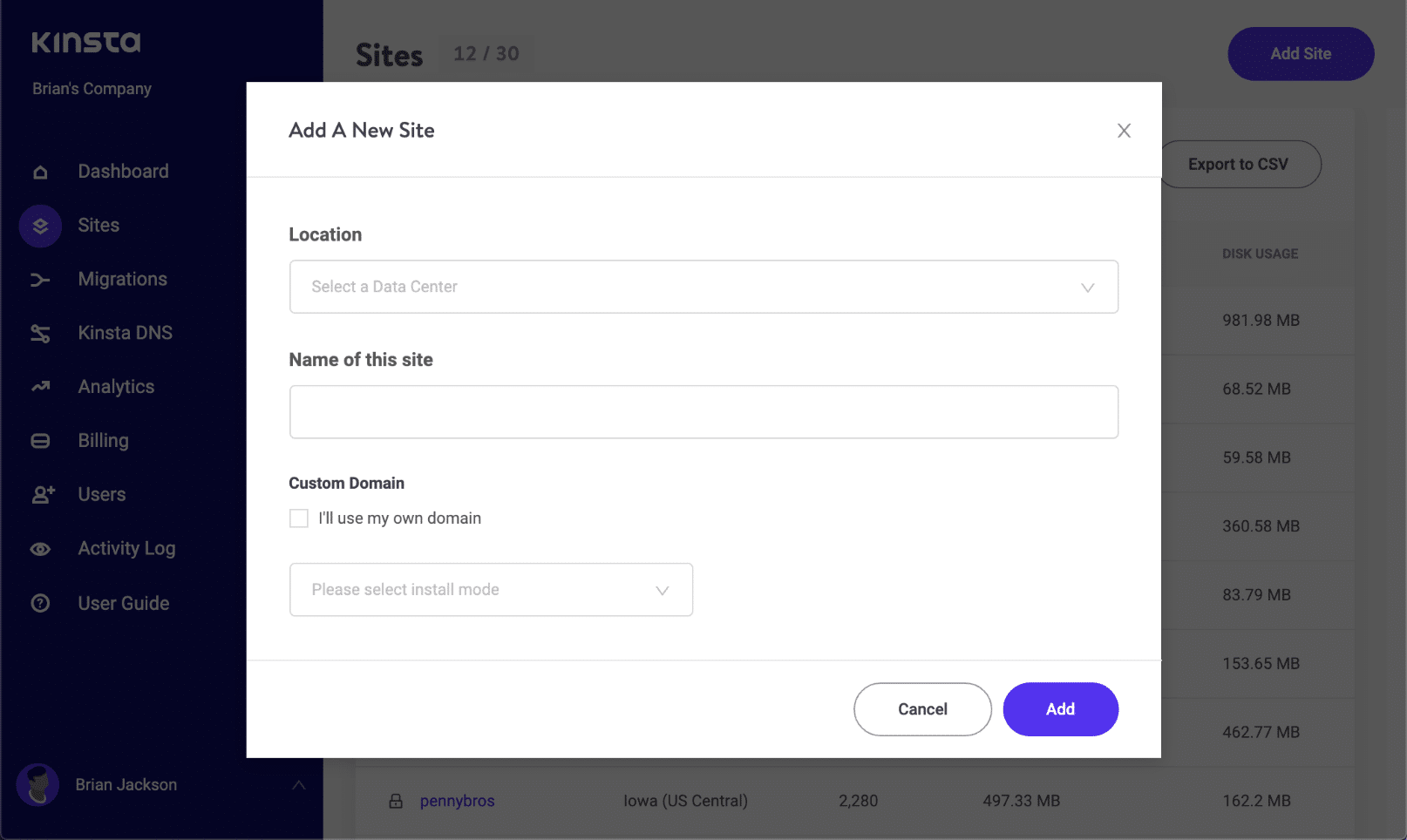Enable the I'll use my own domain checkbox
1407x840 pixels.
pos(298,518)
